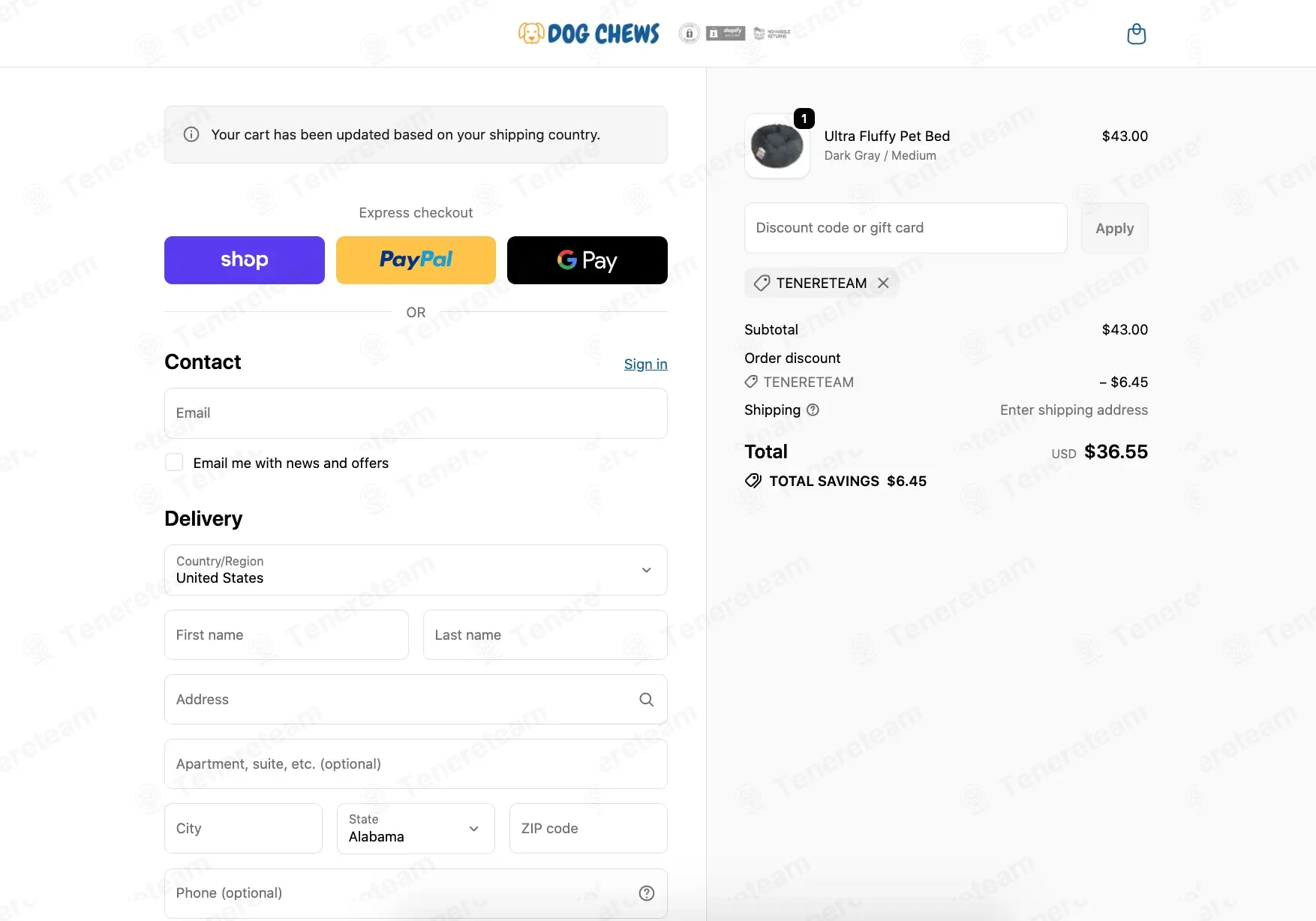Remove the TENERETEAM discount code
This screenshot has height=921, width=1316.
coord(883,283)
